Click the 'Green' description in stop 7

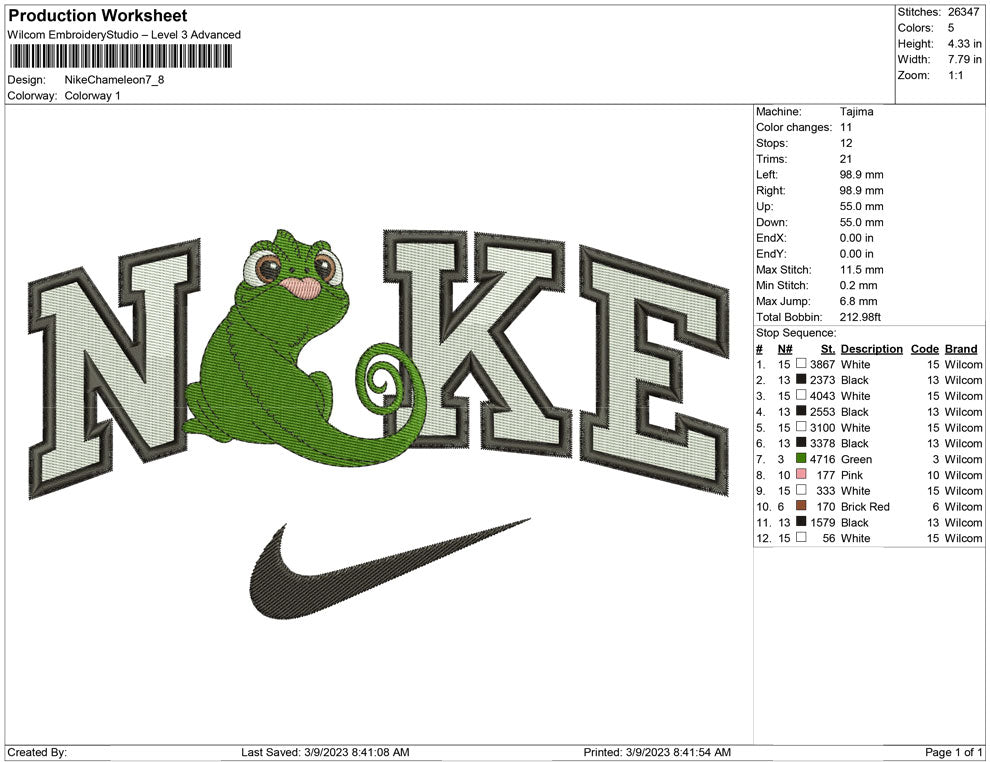click(856, 459)
